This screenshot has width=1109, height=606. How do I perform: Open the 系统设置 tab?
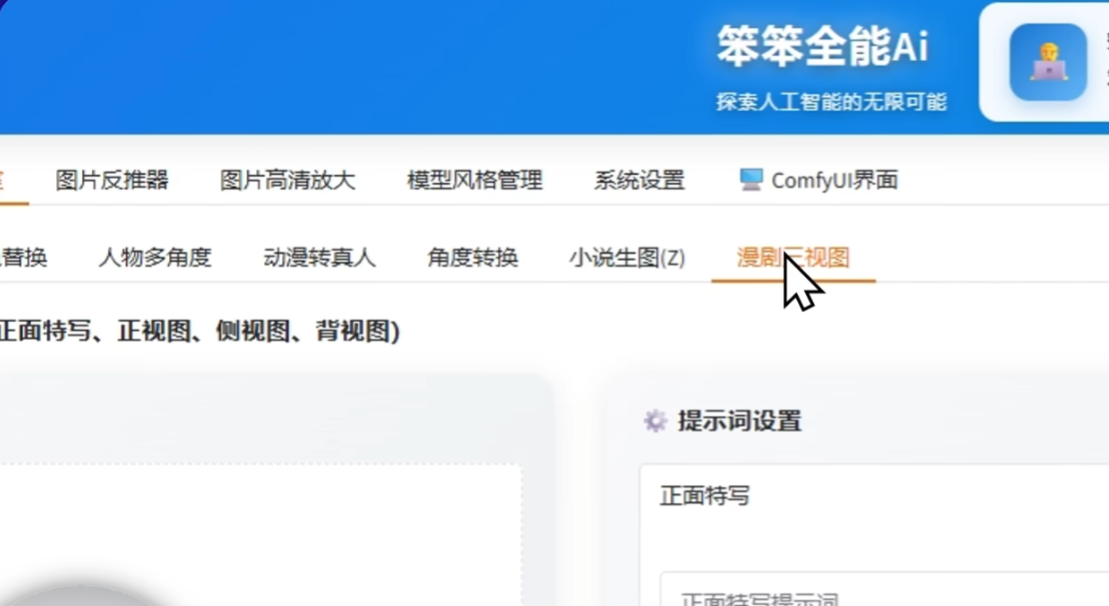pyautogui.click(x=638, y=180)
